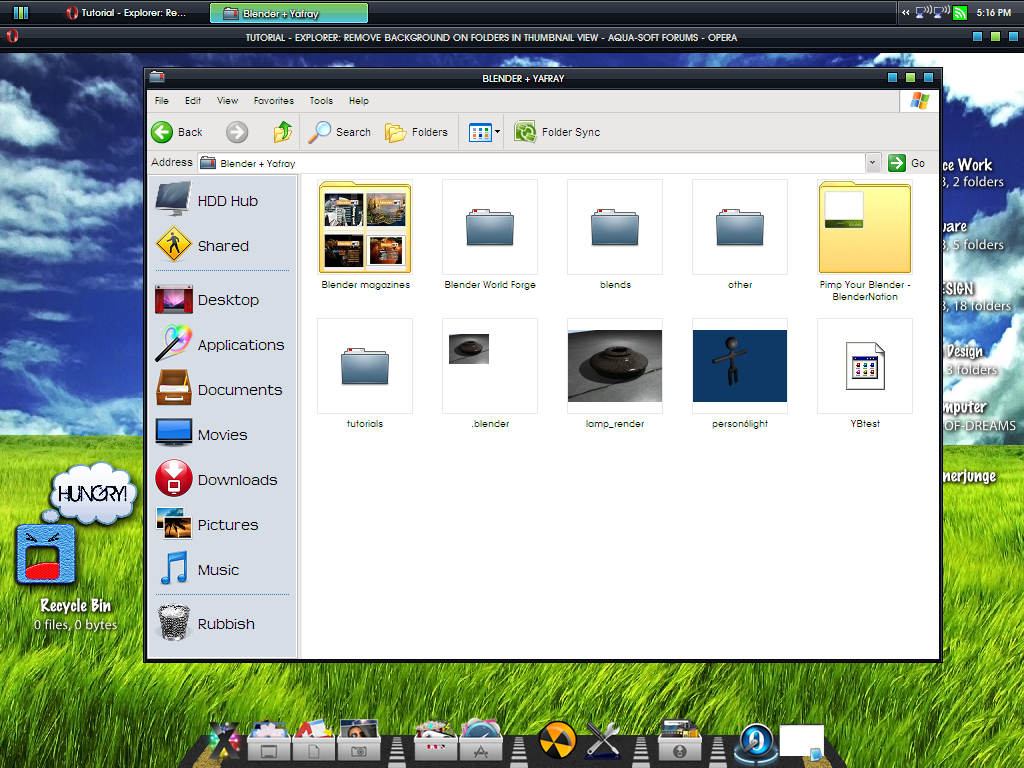
Task: Select the YBtest file icon
Action: 865,366
